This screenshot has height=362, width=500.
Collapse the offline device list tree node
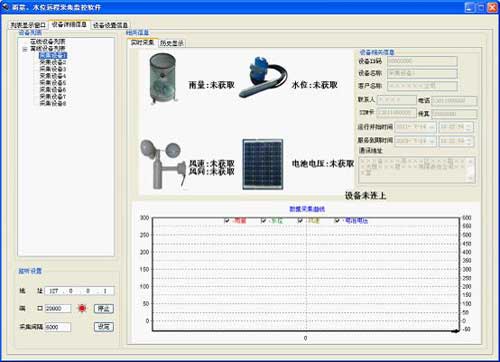pyautogui.click(x=25, y=49)
